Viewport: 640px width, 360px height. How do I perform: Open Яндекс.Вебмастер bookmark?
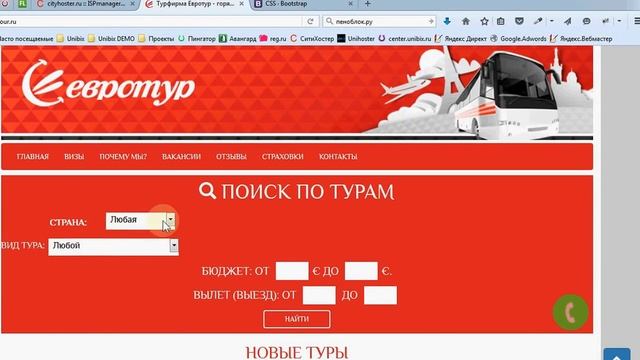coord(581,39)
